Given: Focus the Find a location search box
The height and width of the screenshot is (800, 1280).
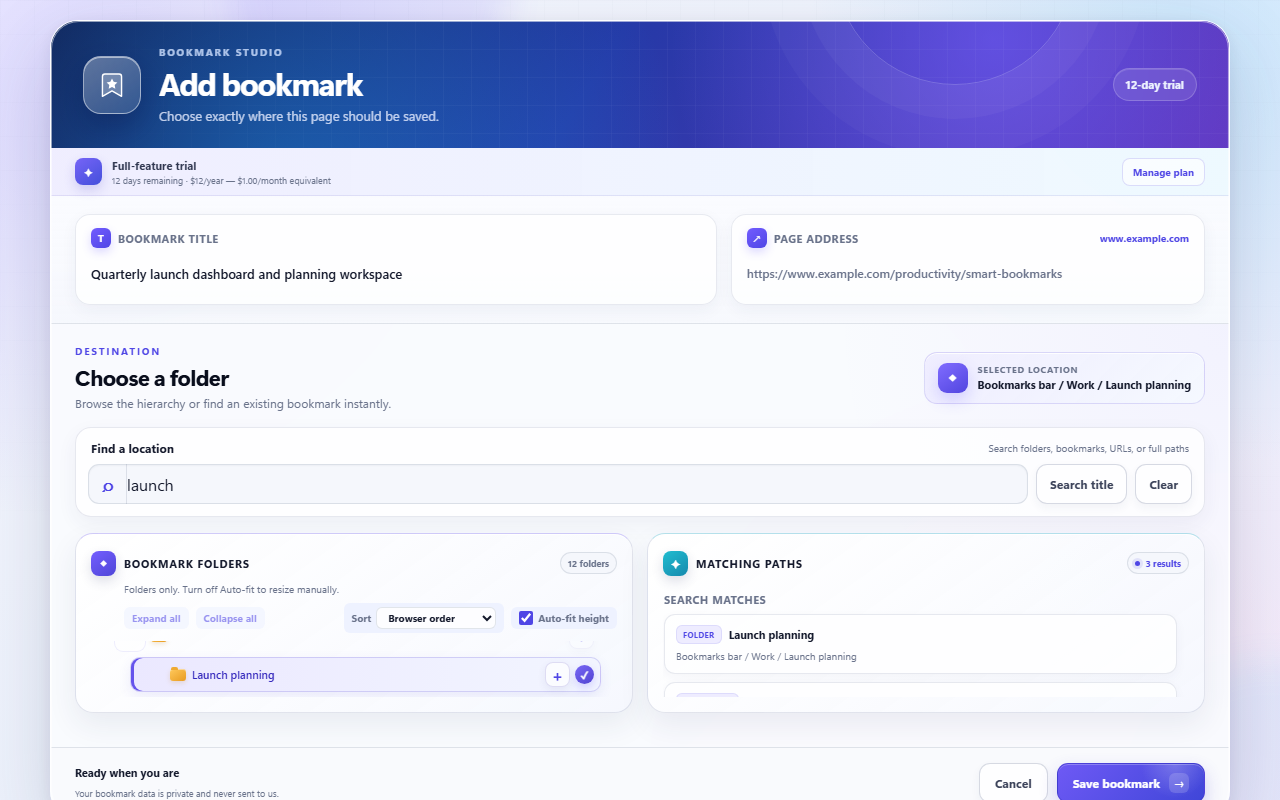Looking at the screenshot, I should coord(576,485).
